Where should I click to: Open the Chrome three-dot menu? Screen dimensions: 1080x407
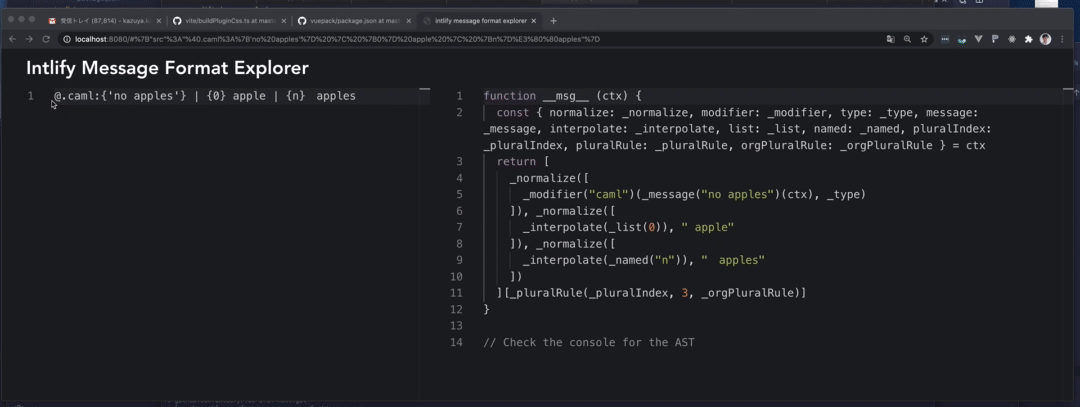tap(1061, 39)
